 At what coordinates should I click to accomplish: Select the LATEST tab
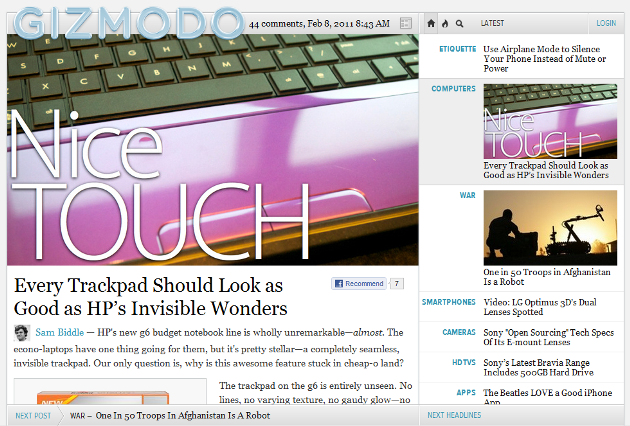point(492,23)
